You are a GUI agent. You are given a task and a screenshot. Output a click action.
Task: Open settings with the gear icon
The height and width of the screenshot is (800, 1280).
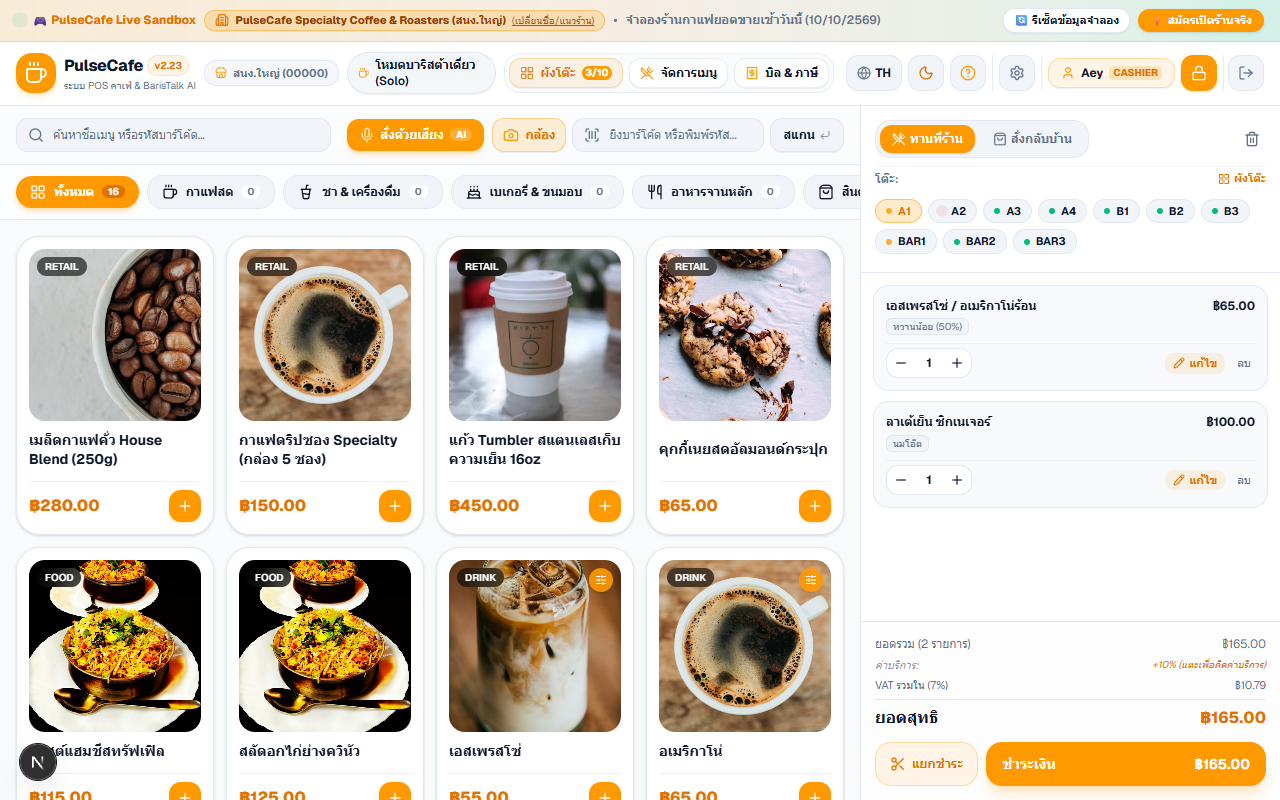(x=1017, y=73)
